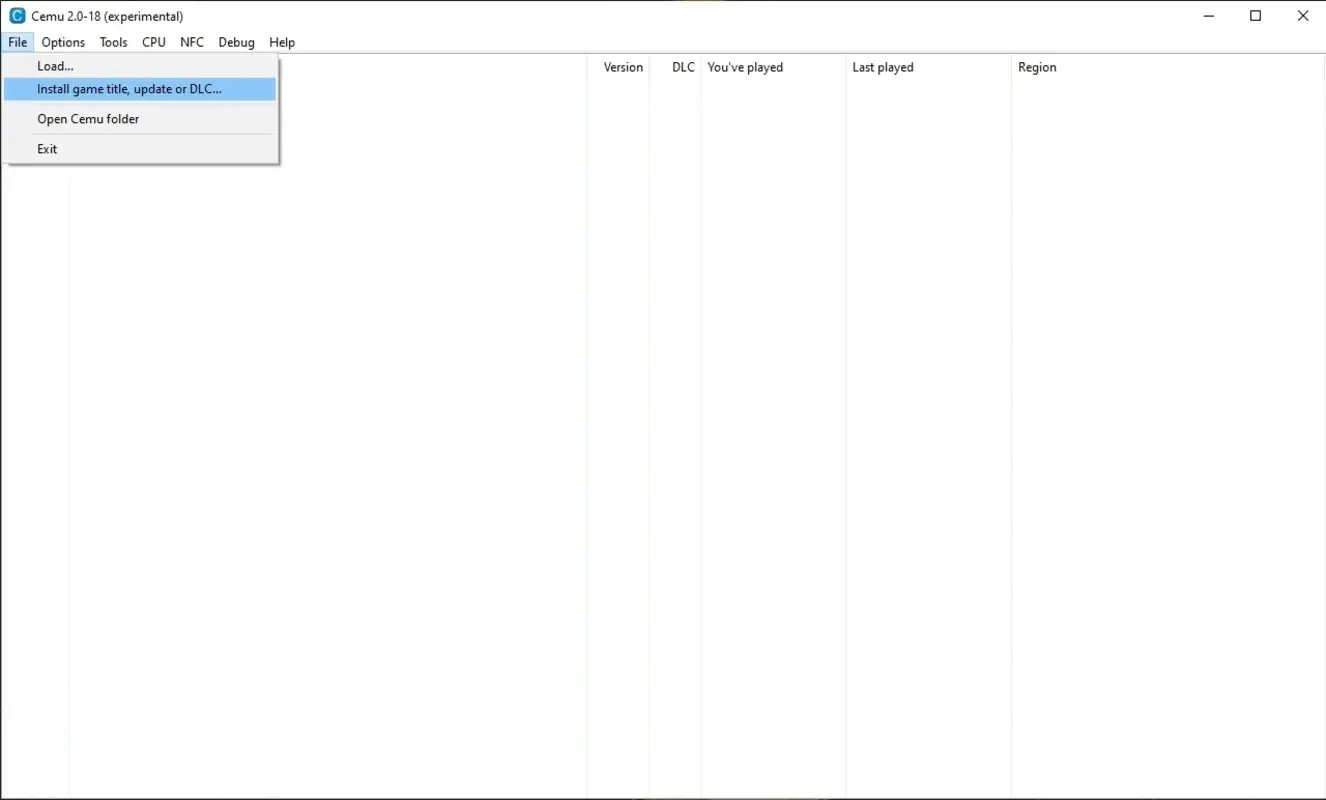Viewport: 1326px width, 800px height.
Task: Open the Debug menu
Action: point(236,42)
